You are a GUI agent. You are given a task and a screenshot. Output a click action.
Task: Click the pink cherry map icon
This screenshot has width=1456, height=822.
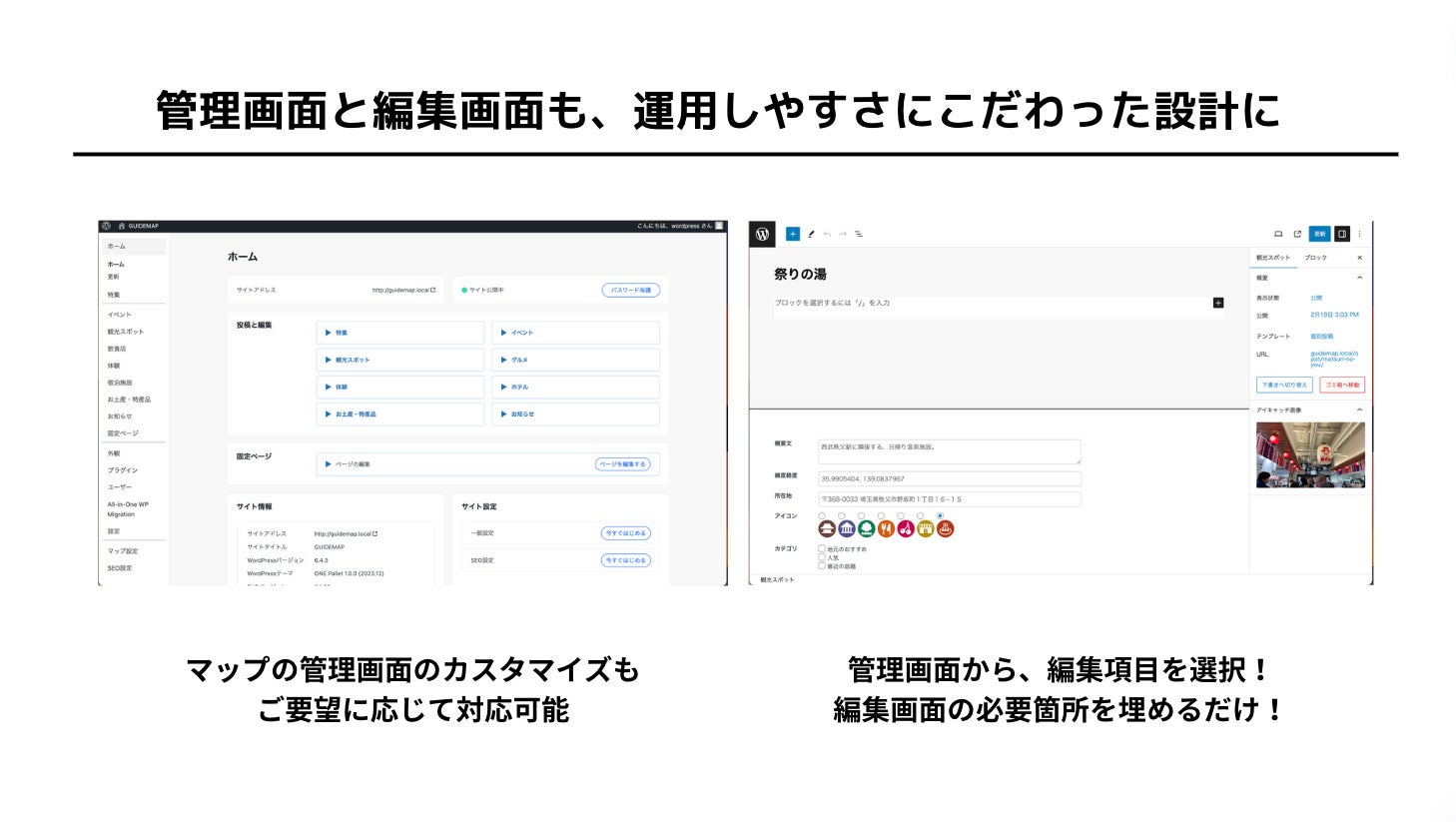tap(906, 529)
